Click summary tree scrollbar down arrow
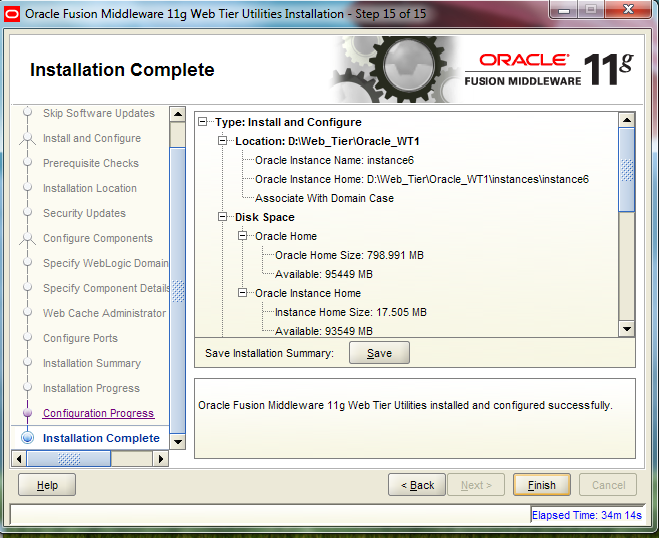Image resolution: width=659 pixels, height=538 pixels. pos(627,329)
